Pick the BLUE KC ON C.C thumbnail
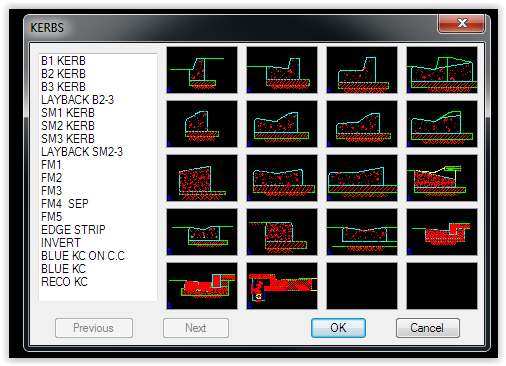This screenshot has height=366, width=506. click(x=442, y=232)
